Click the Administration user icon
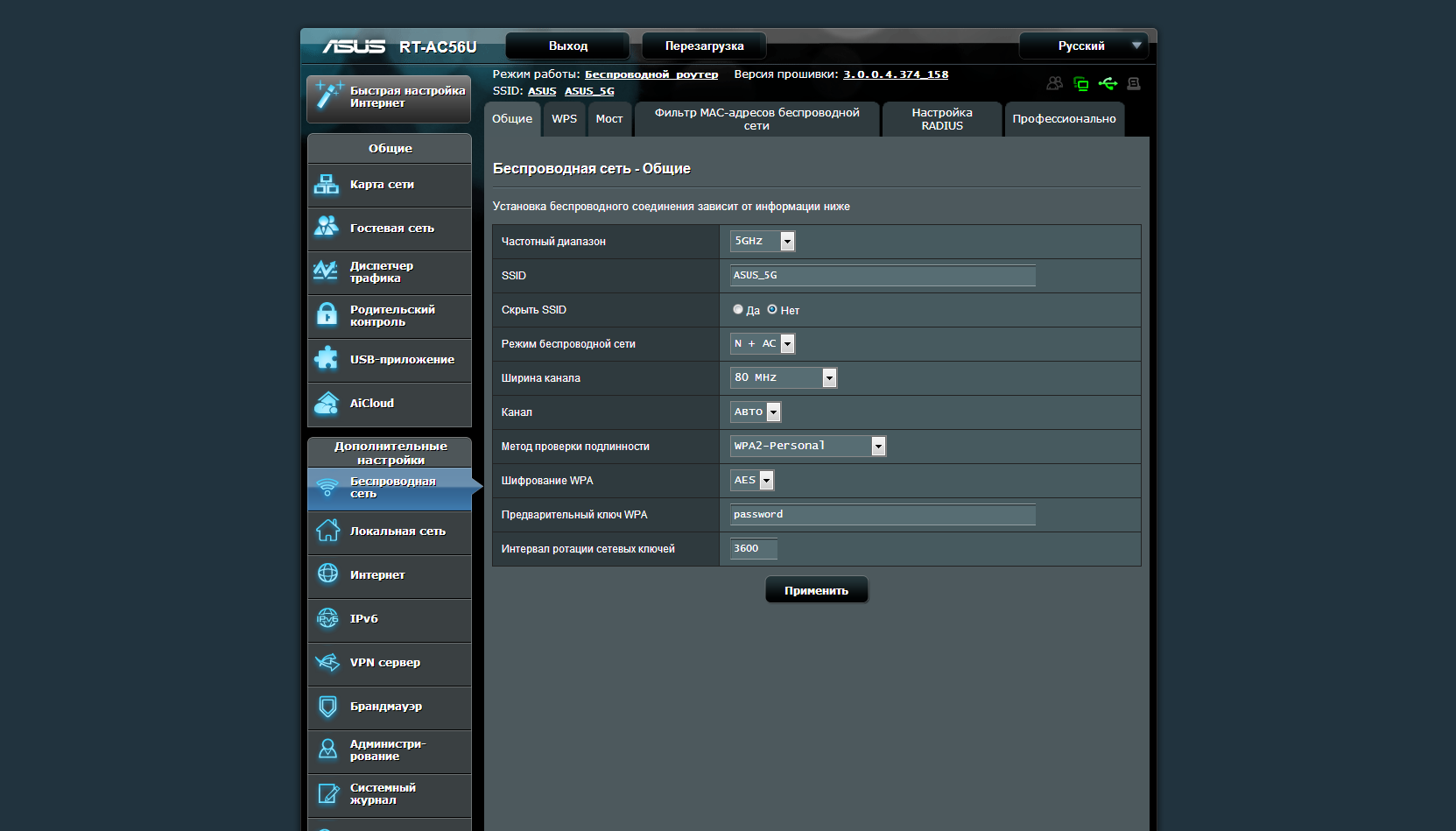The height and width of the screenshot is (831, 1456). tap(327, 749)
